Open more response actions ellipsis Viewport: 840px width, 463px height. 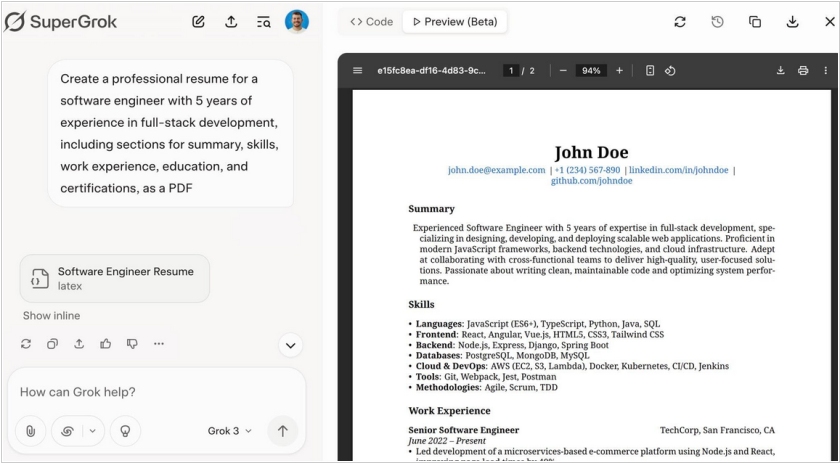click(x=159, y=344)
